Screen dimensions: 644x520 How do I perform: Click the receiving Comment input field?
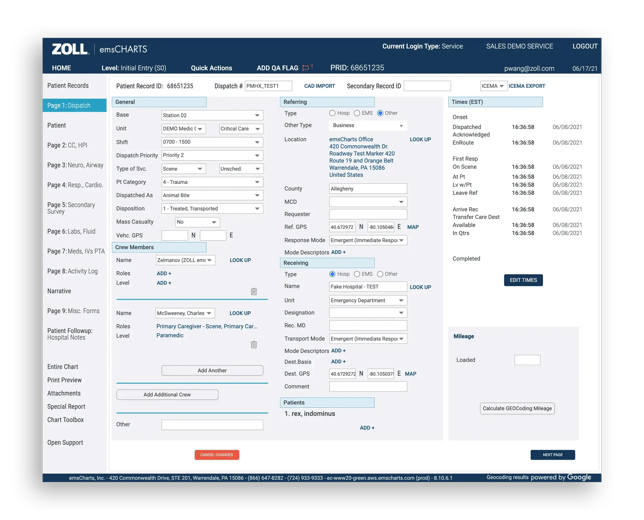368,387
